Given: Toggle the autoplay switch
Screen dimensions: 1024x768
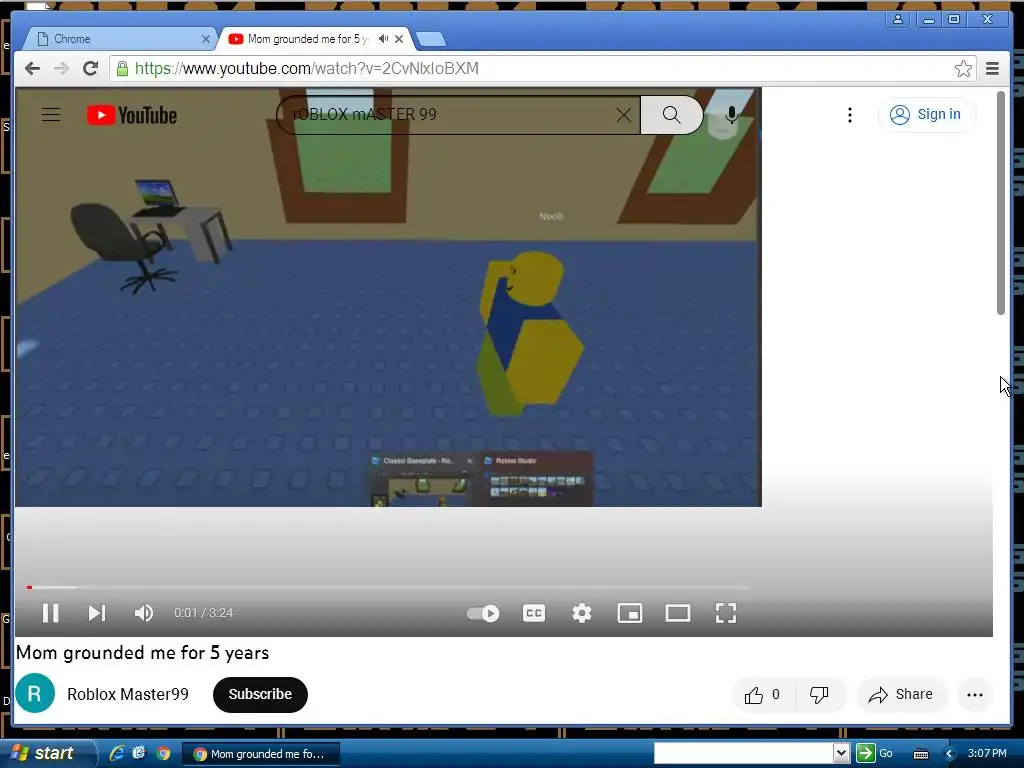Looking at the screenshot, I should click(483, 613).
